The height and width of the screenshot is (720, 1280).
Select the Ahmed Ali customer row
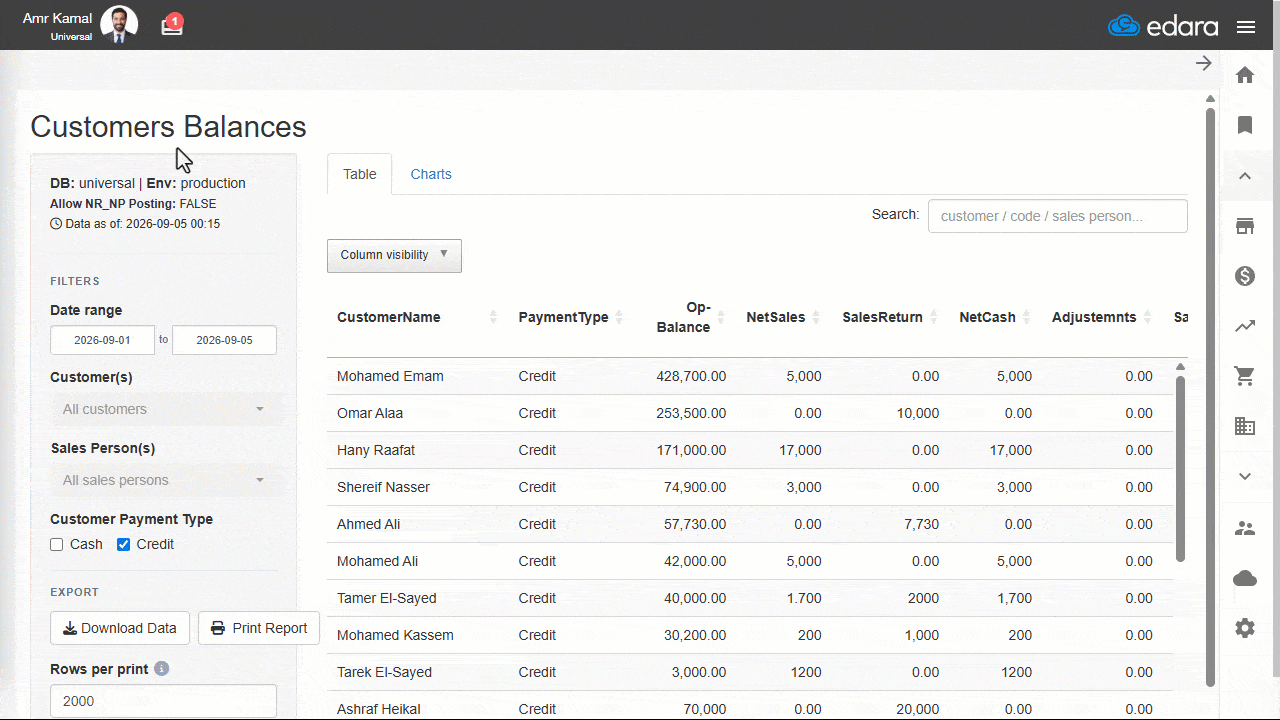coord(750,524)
